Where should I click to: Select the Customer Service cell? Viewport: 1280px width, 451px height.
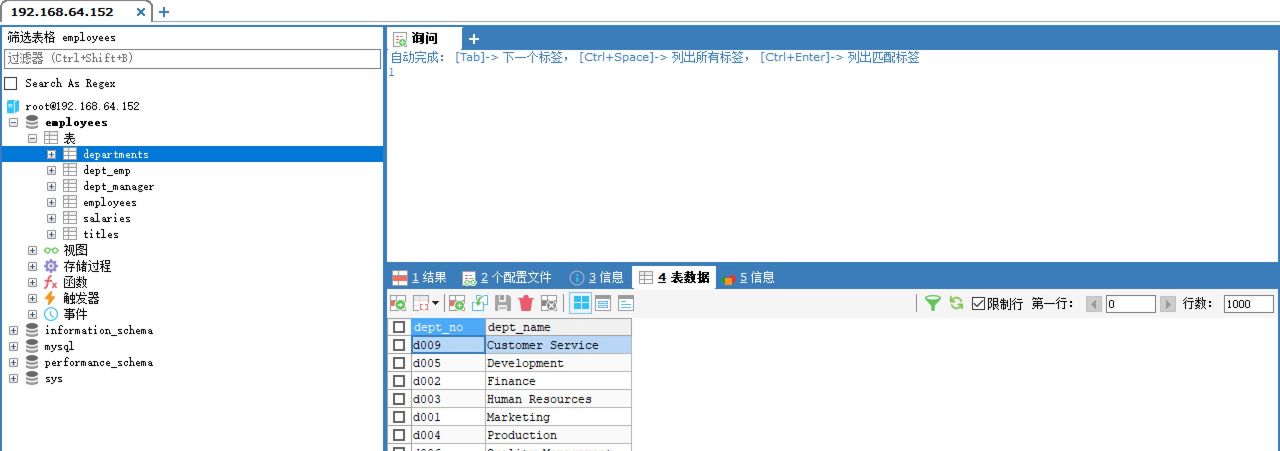(558, 345)
